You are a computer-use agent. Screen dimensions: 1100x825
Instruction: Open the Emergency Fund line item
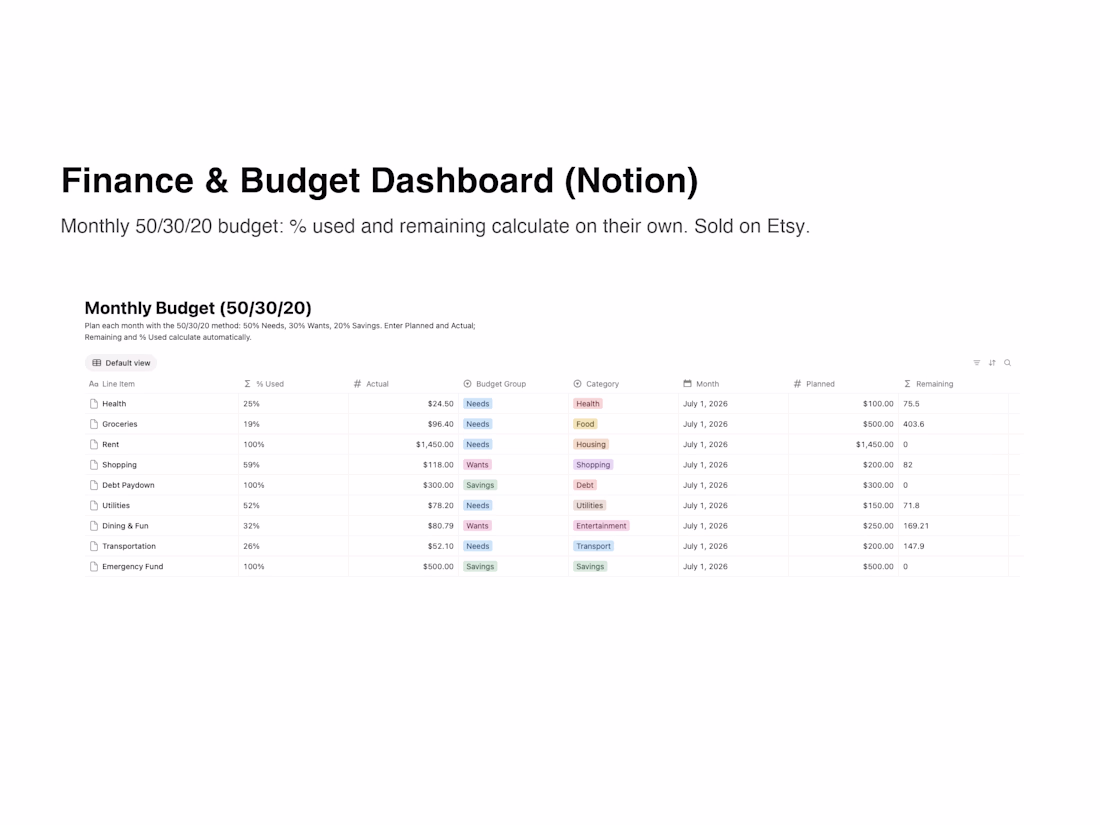point(133,567)
